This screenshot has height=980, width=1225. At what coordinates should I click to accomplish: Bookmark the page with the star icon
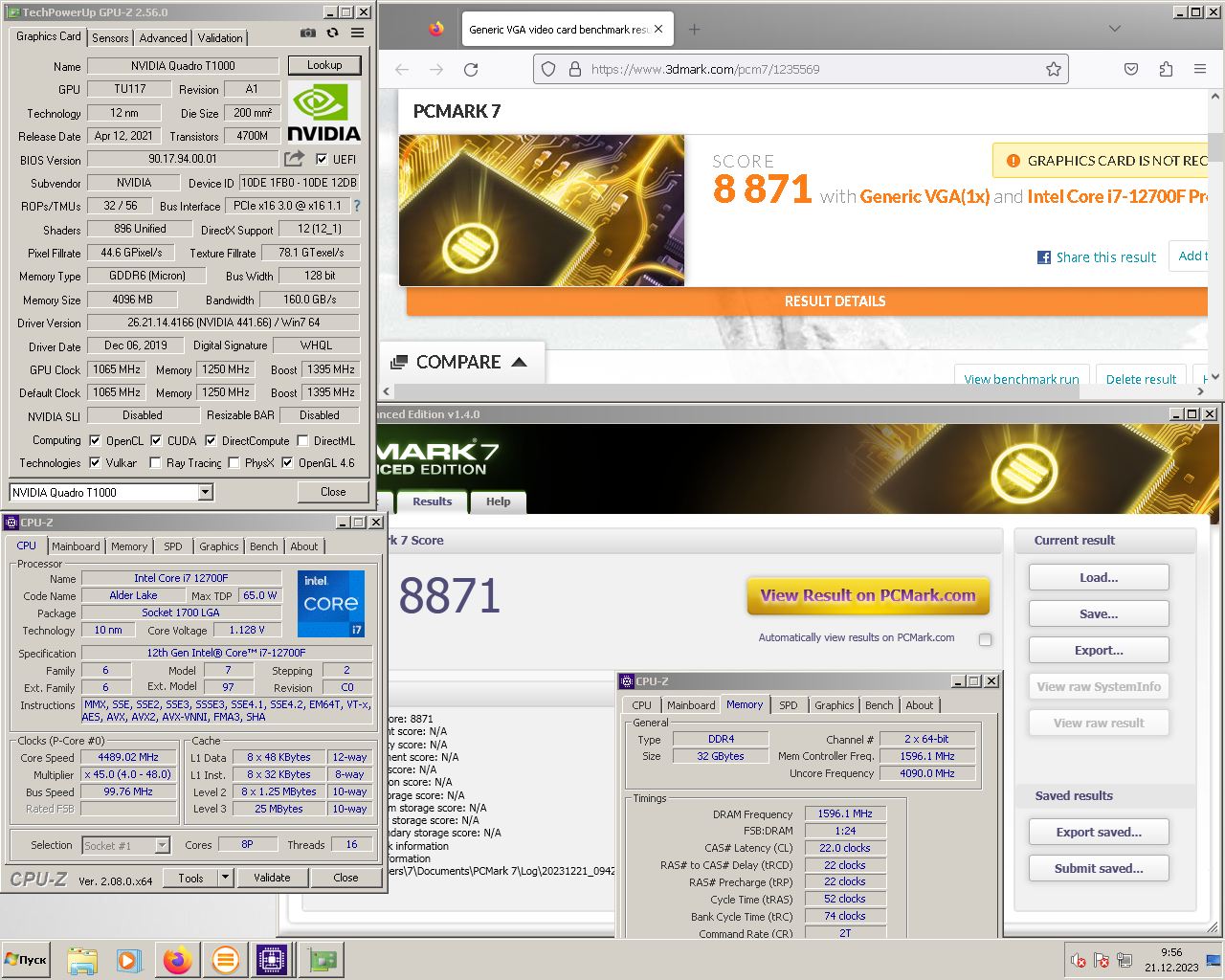tap(1054, 69)
